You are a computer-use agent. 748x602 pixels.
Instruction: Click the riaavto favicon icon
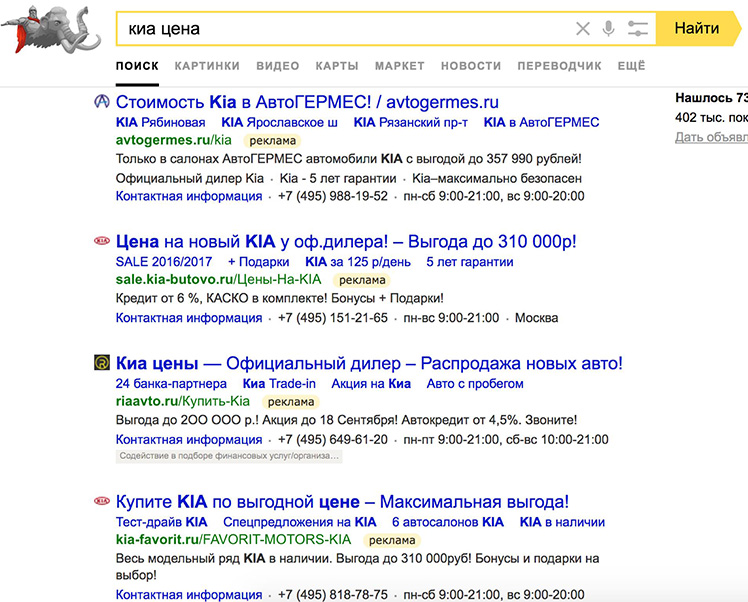102,363
